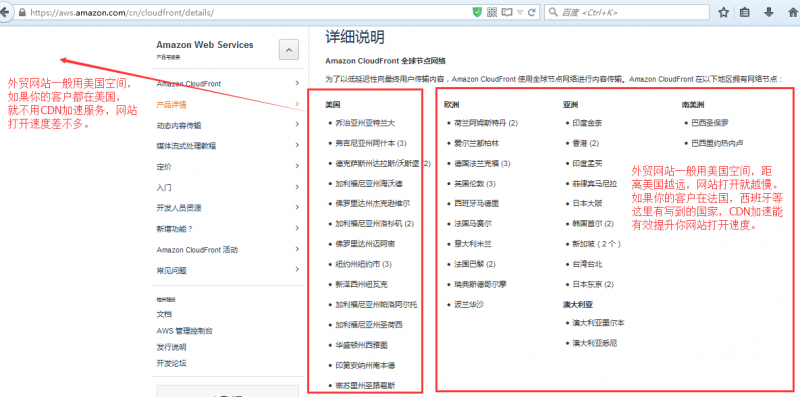Viewport: 800px width, 397px height.
Task: Click the Amazon Web Services sidebar heading
Action: pyautogui.click(x=205, y=45)
